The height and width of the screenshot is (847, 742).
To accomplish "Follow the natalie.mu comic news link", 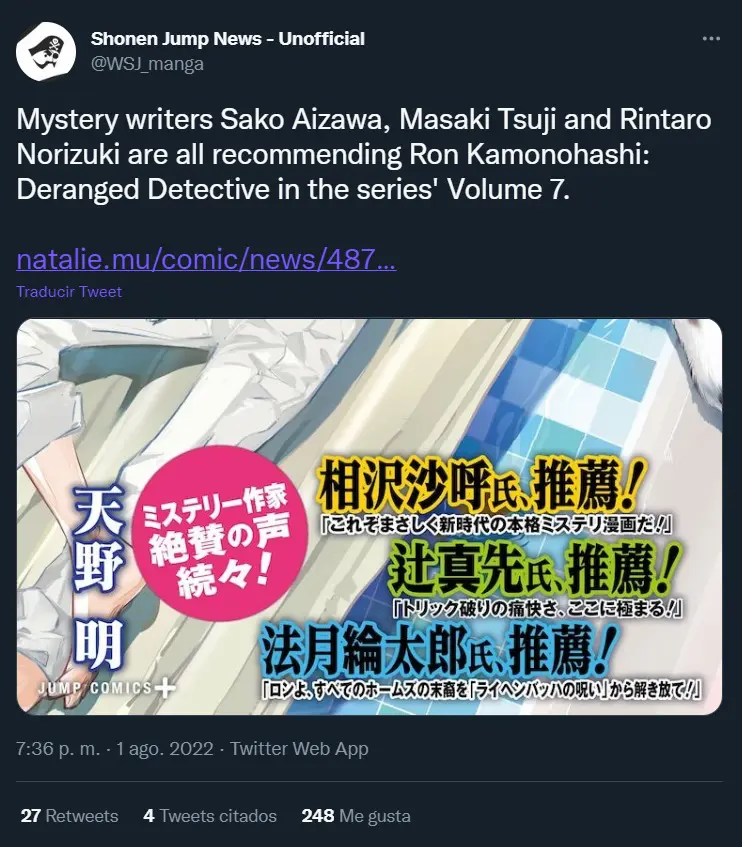I will 206,259.
